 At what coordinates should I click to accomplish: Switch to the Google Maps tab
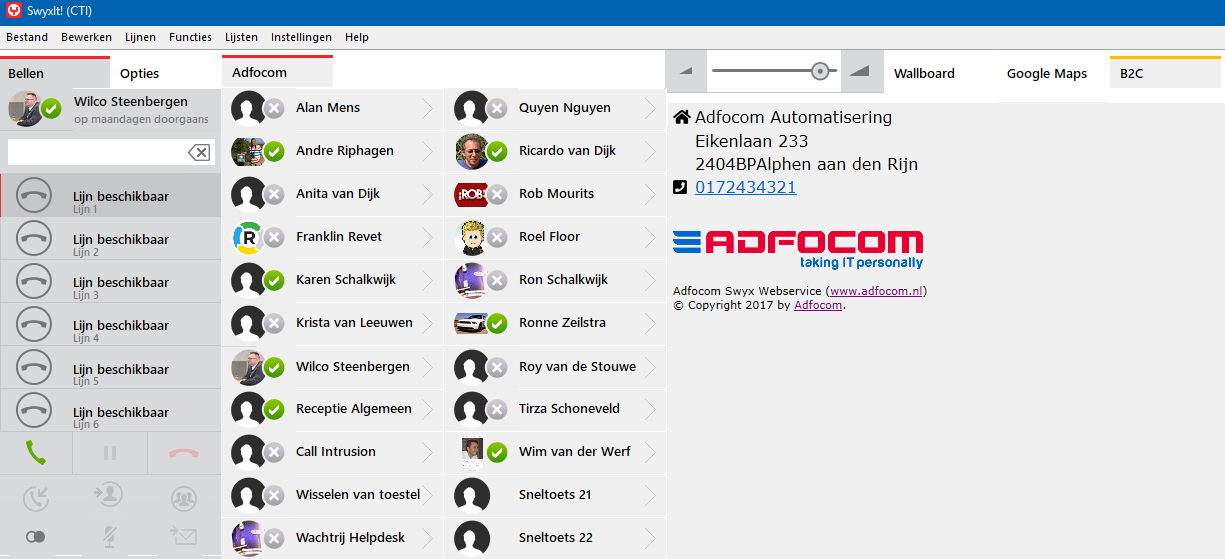click(1047, 73)
